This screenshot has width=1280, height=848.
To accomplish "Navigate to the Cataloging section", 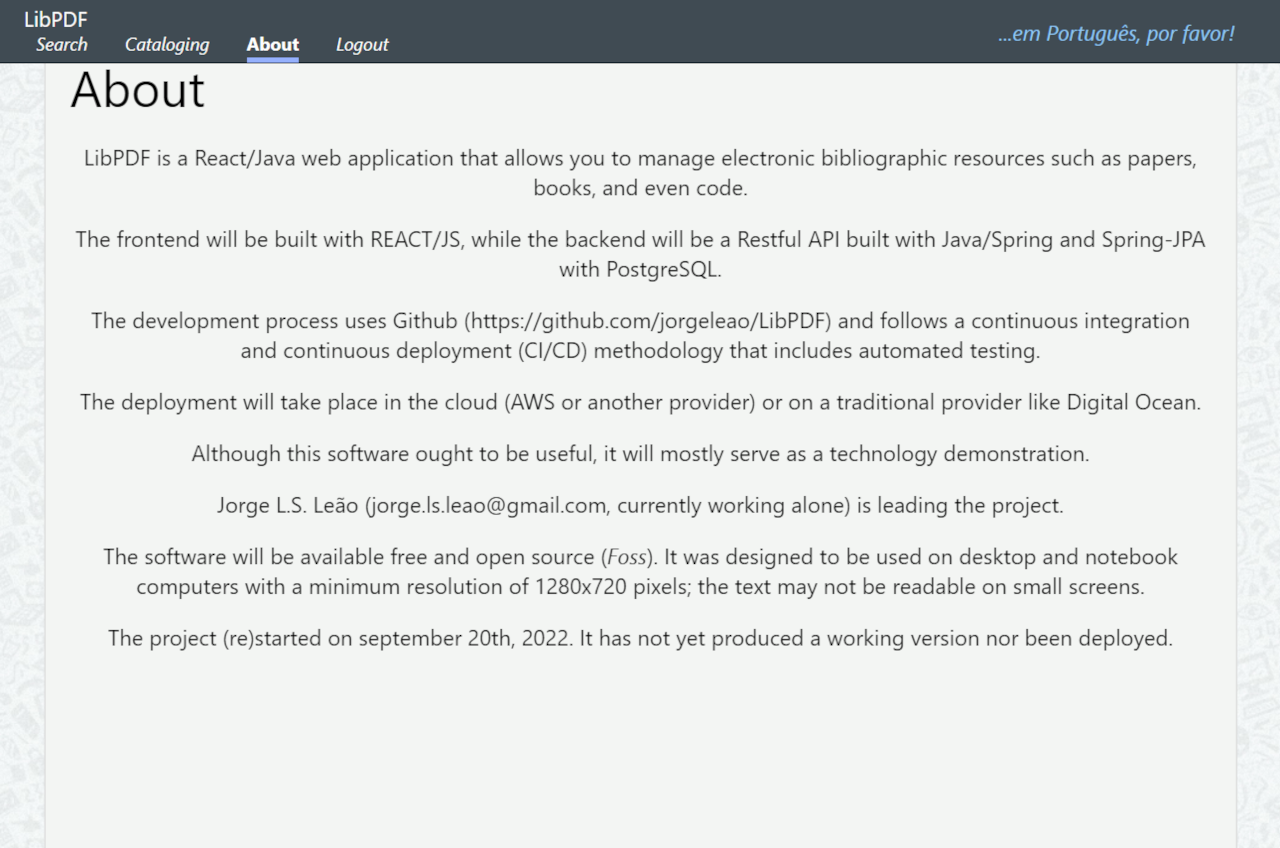I will pos(166,44).
